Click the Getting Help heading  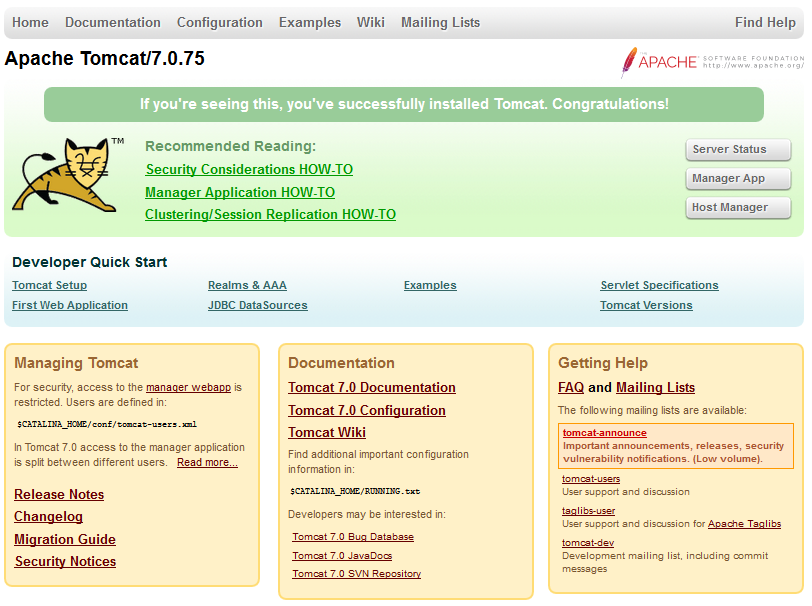pos(603,363)
